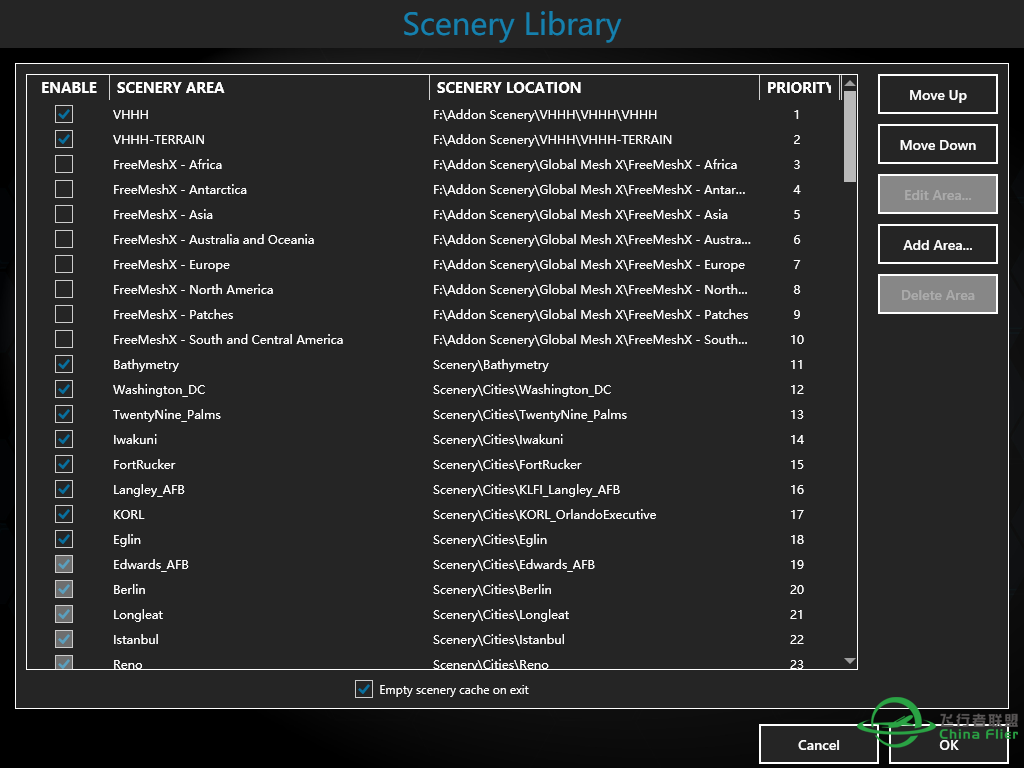The image size is (1024, 768).
Task: Uncheck the VHHH scenery enable checkbox
Action: pyautogui.click(x=64, y=114)
